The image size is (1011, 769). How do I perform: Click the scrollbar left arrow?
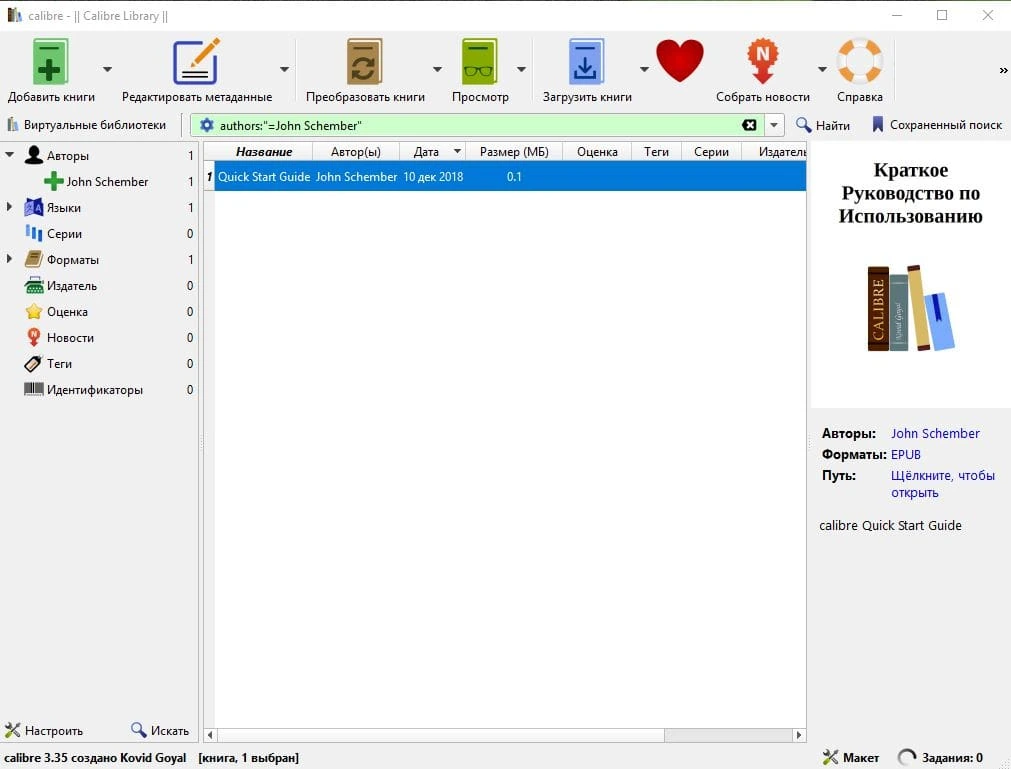[210, 735]
